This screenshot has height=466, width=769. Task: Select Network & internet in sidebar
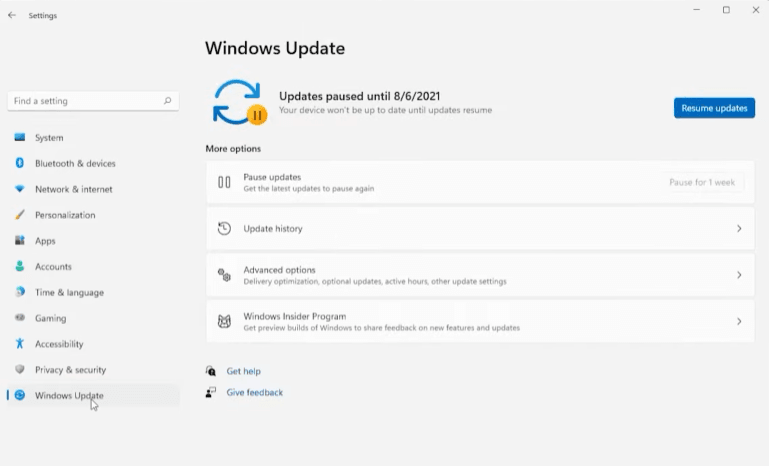[93, 189]
